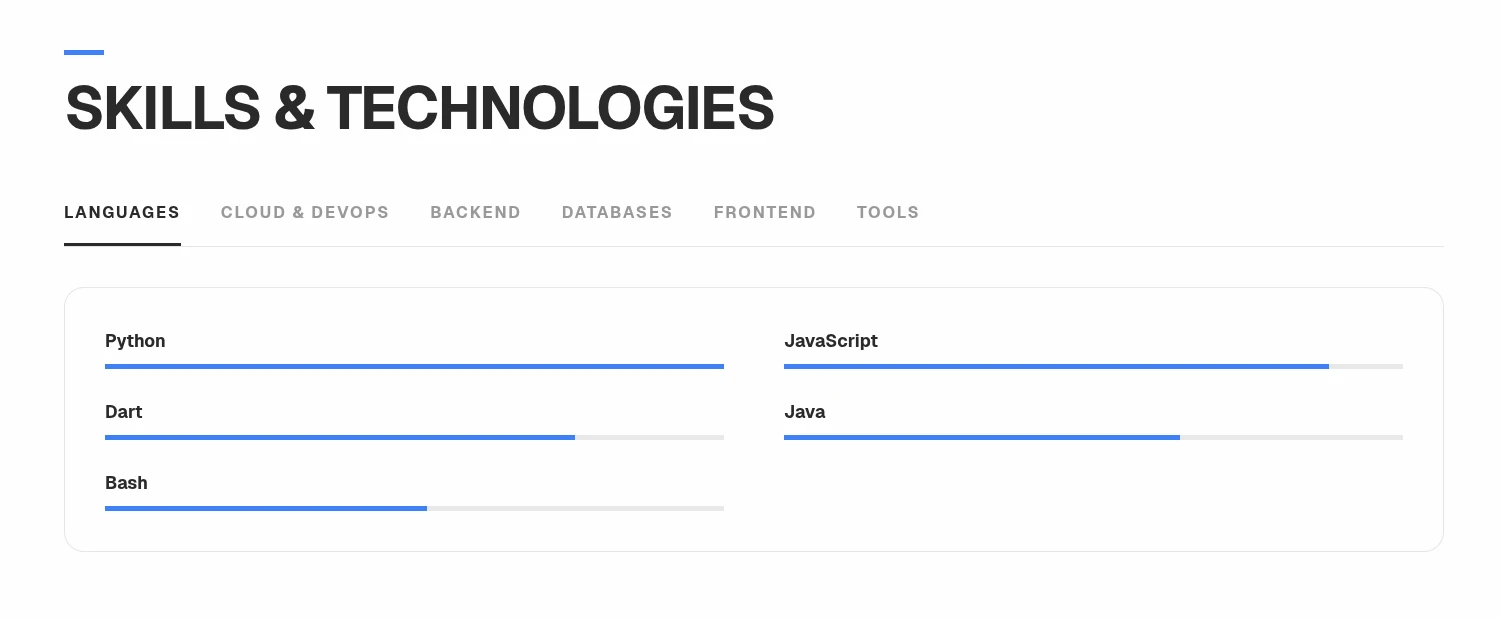
Task: Click the blue JavaScript proficiency bar
Action: pos(1056,367)
